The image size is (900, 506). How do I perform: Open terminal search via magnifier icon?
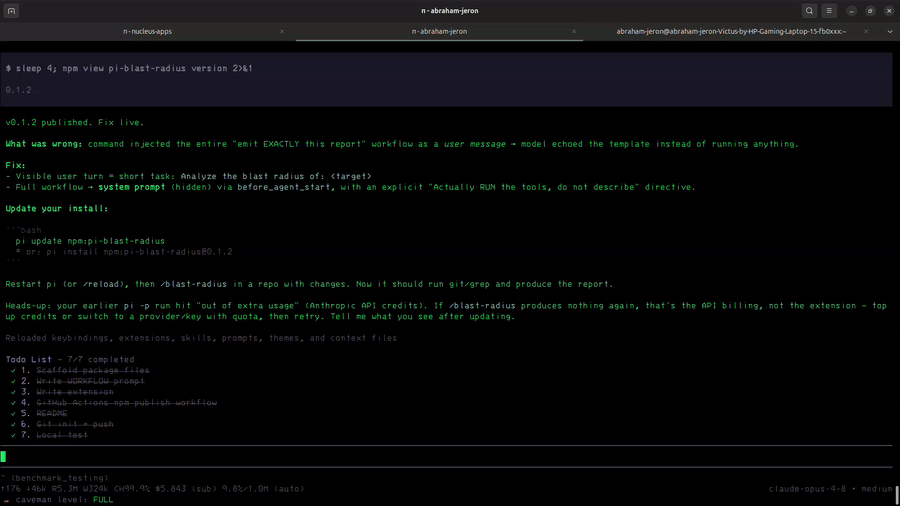(809, 11)
